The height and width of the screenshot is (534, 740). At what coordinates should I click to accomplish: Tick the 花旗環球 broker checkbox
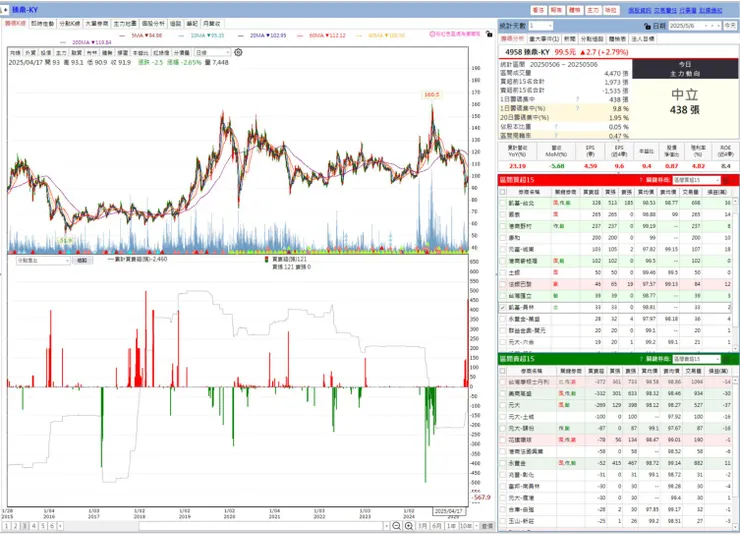pyautogui.click(x=503, y=440)
